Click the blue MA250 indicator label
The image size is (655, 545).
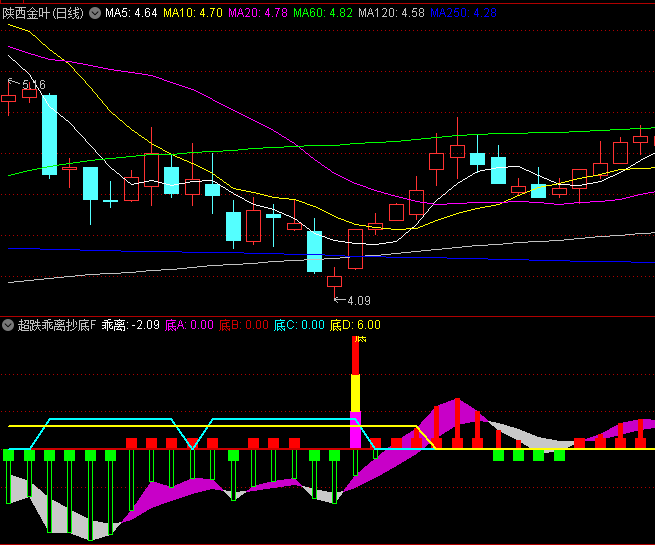462,13
